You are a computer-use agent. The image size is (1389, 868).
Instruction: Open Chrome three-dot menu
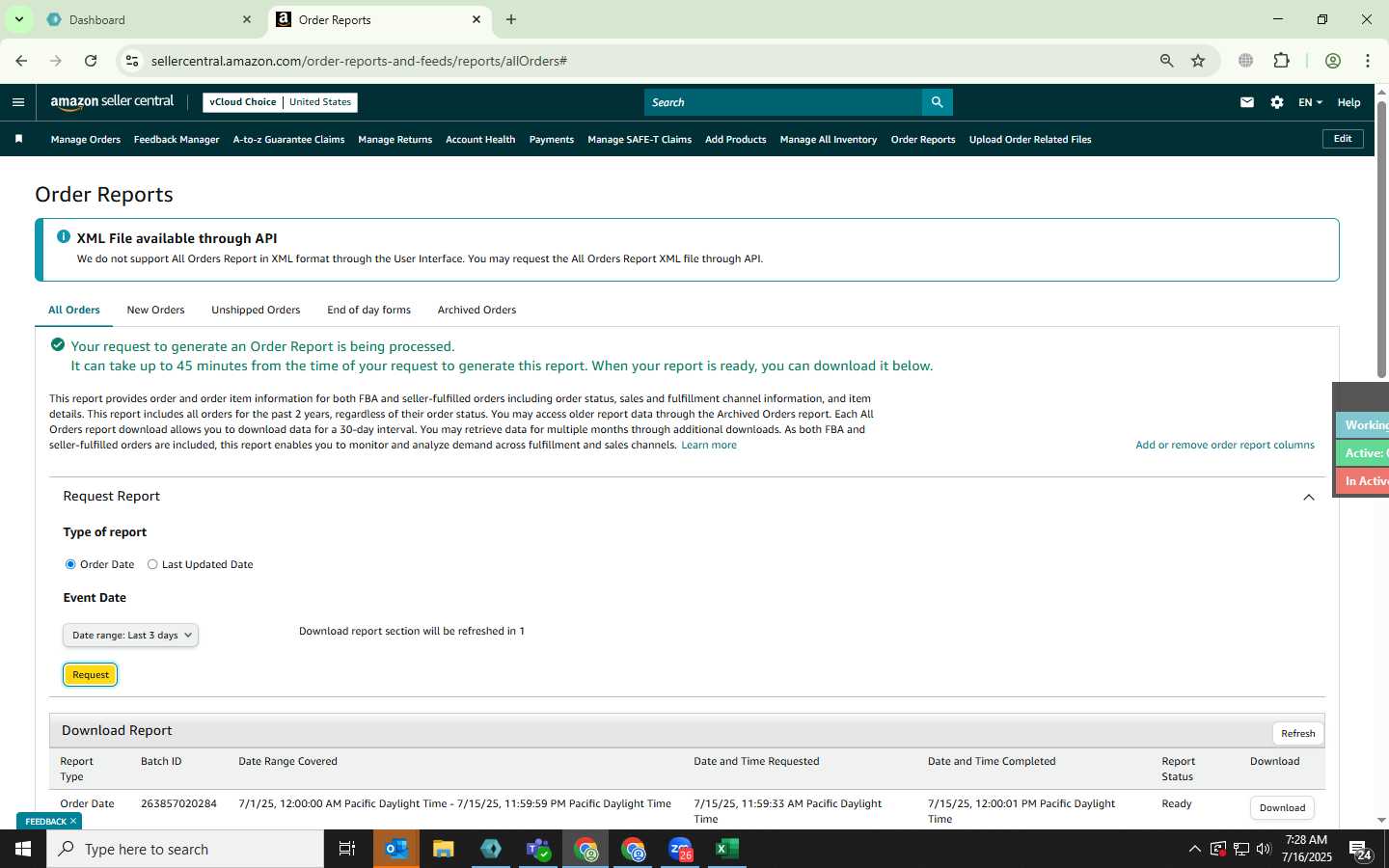[1367, 61]
